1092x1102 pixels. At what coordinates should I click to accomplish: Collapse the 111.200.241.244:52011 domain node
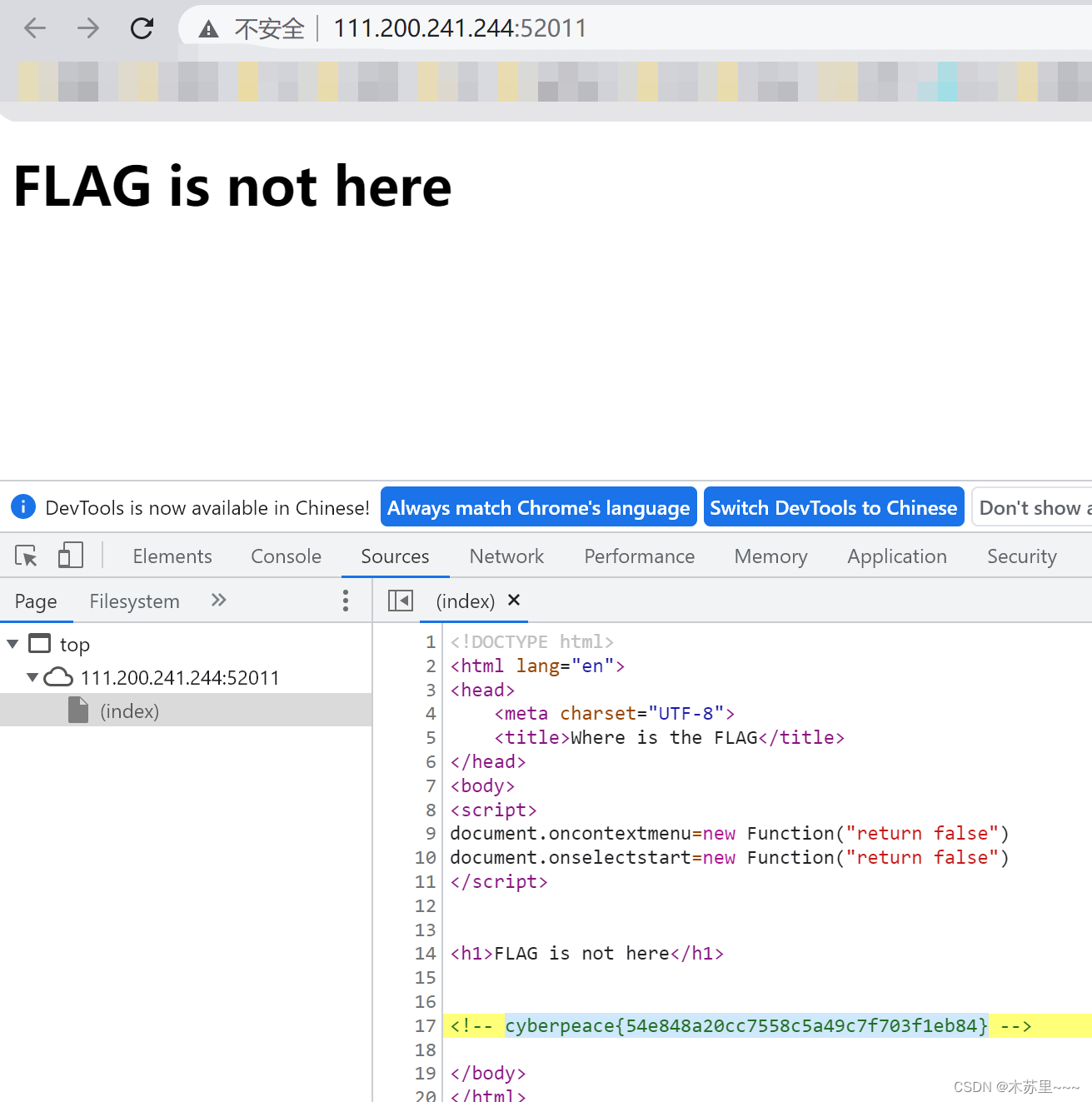coord(32,677)
